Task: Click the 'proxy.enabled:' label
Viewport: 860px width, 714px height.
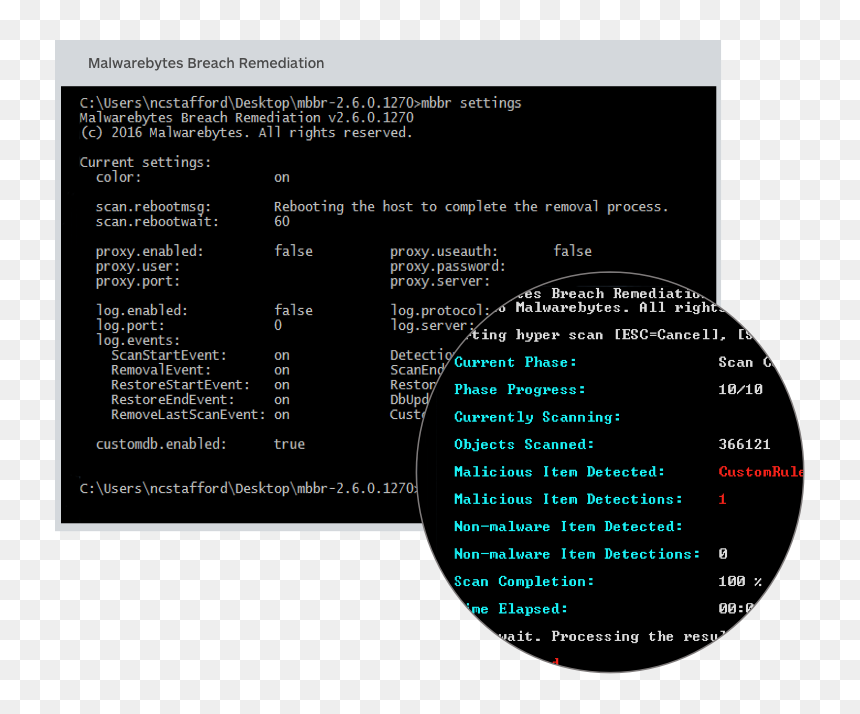Action: (149, 251)
